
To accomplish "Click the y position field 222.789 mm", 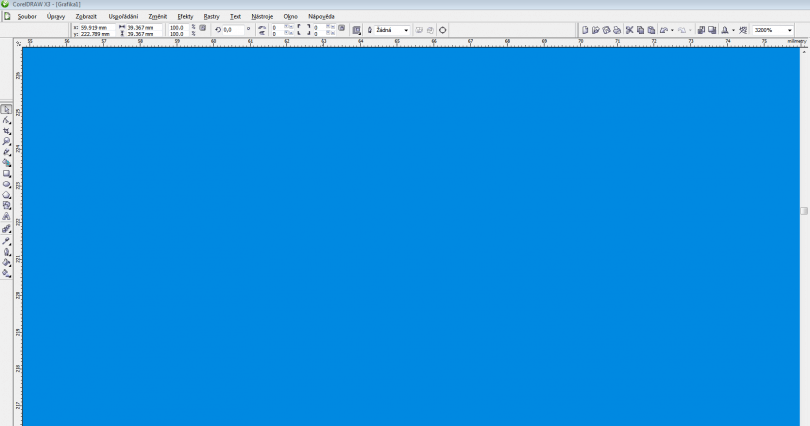I will (x=97, y=34).
